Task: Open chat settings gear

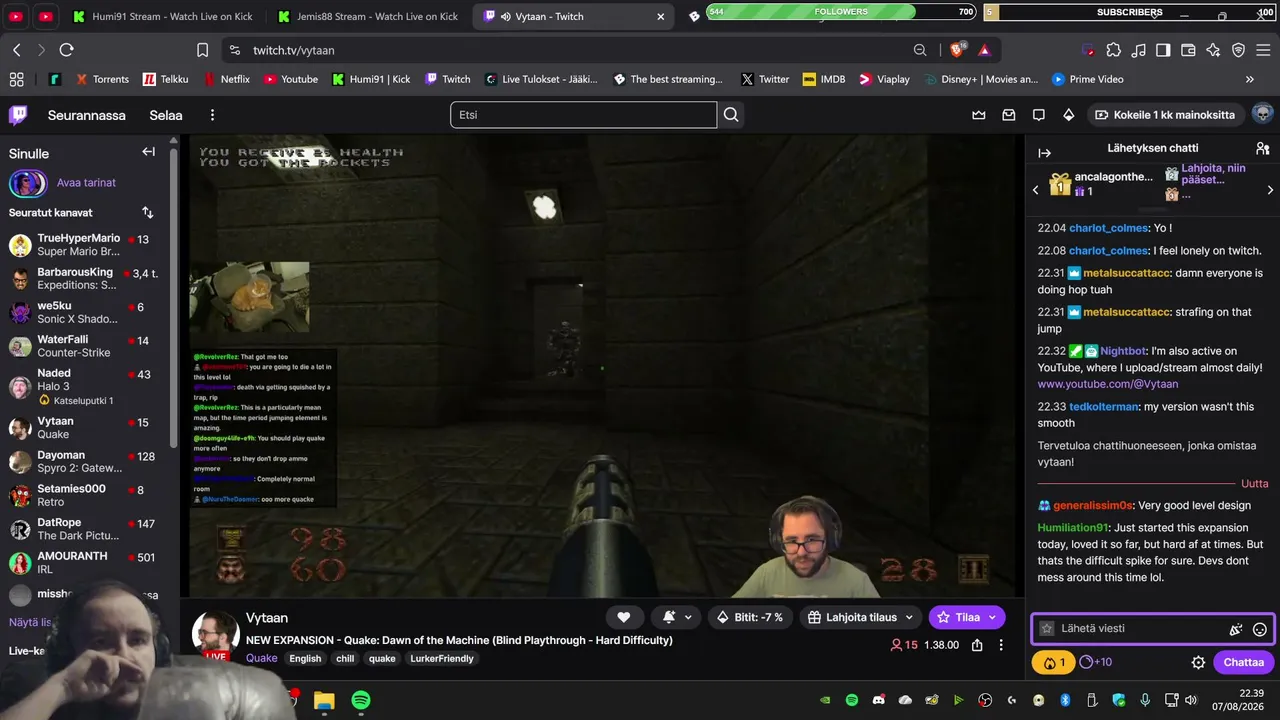Action: pyautogui.click(x=1198, y=662)
